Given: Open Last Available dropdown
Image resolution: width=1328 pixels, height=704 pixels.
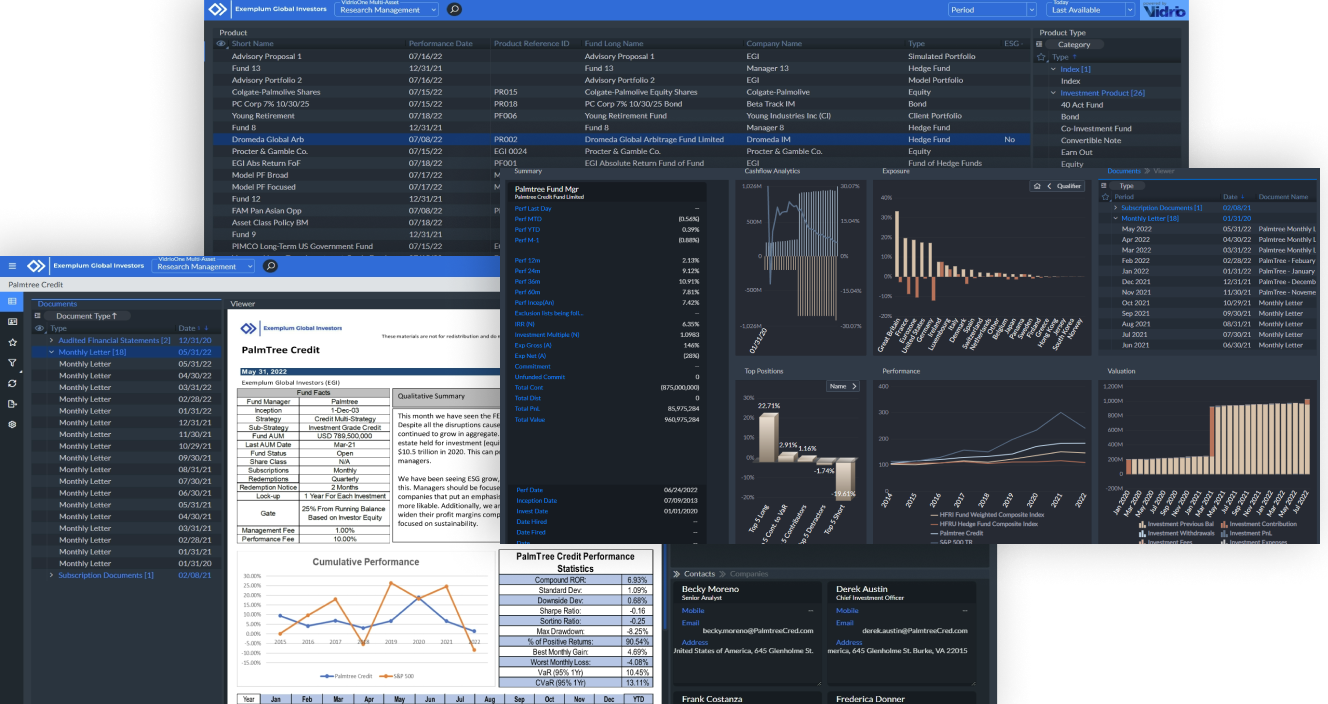Looking at the screenshot, I should tap(1092, 10).
